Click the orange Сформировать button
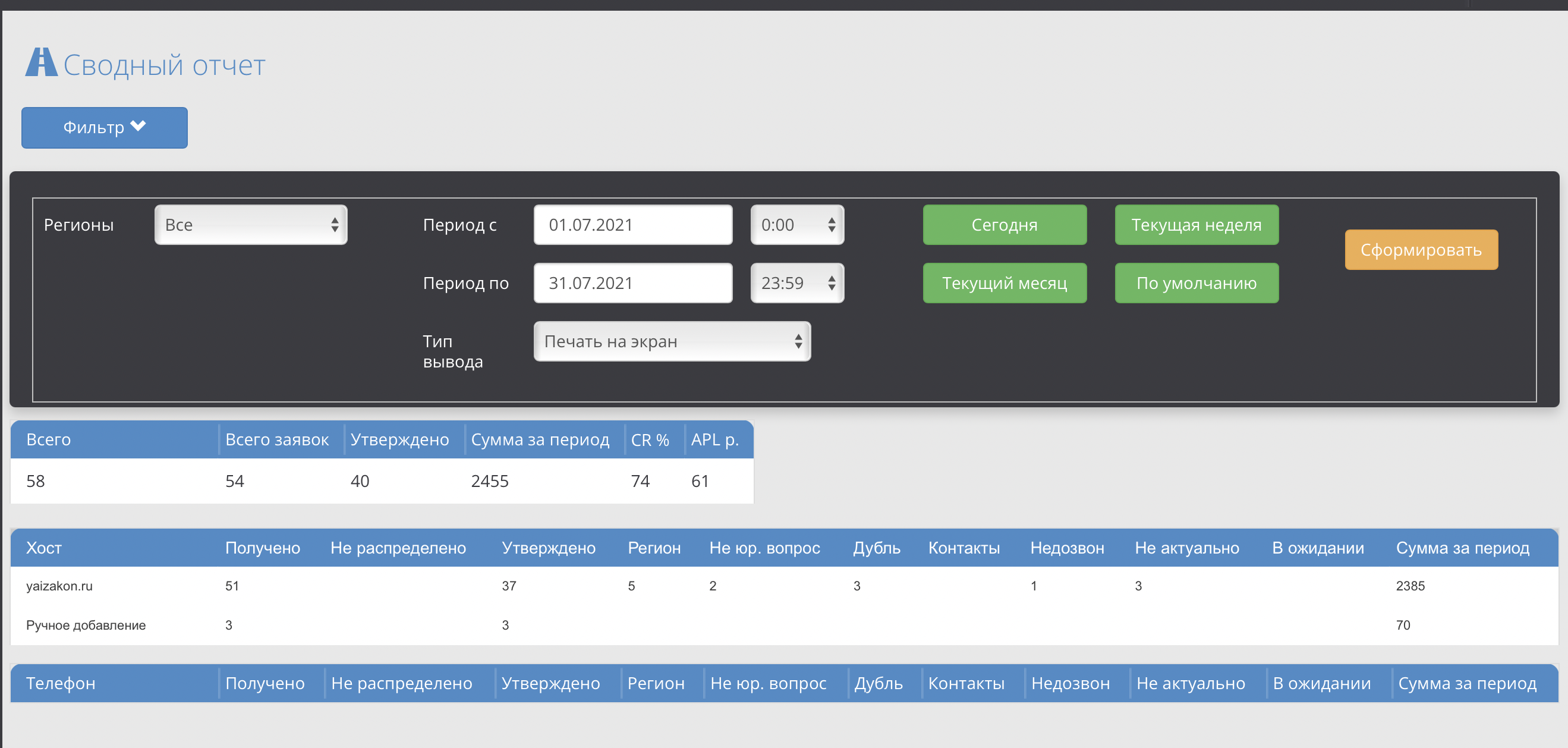This screenshot has width=1568, height=748. click(x=1420, y=250)
